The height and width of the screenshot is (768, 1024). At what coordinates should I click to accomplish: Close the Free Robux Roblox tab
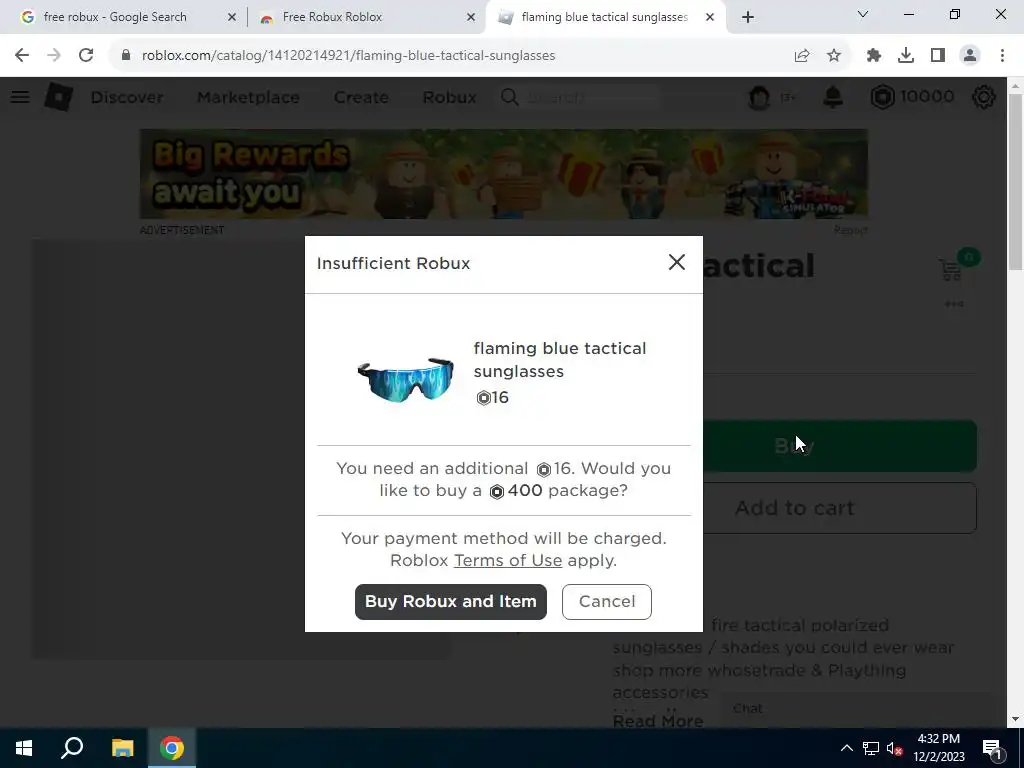(x=471, y=17)
